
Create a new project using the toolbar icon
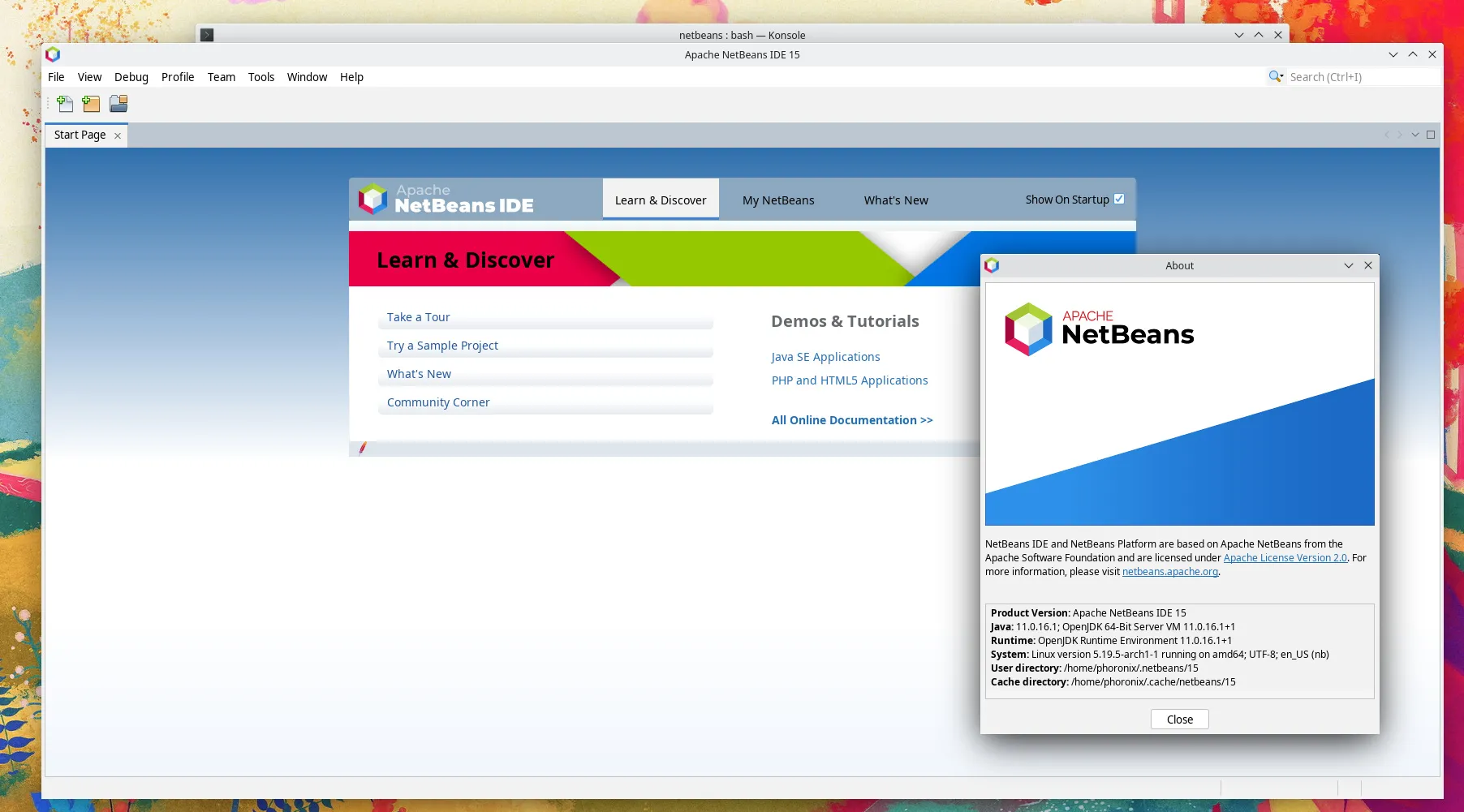(91, 104)
